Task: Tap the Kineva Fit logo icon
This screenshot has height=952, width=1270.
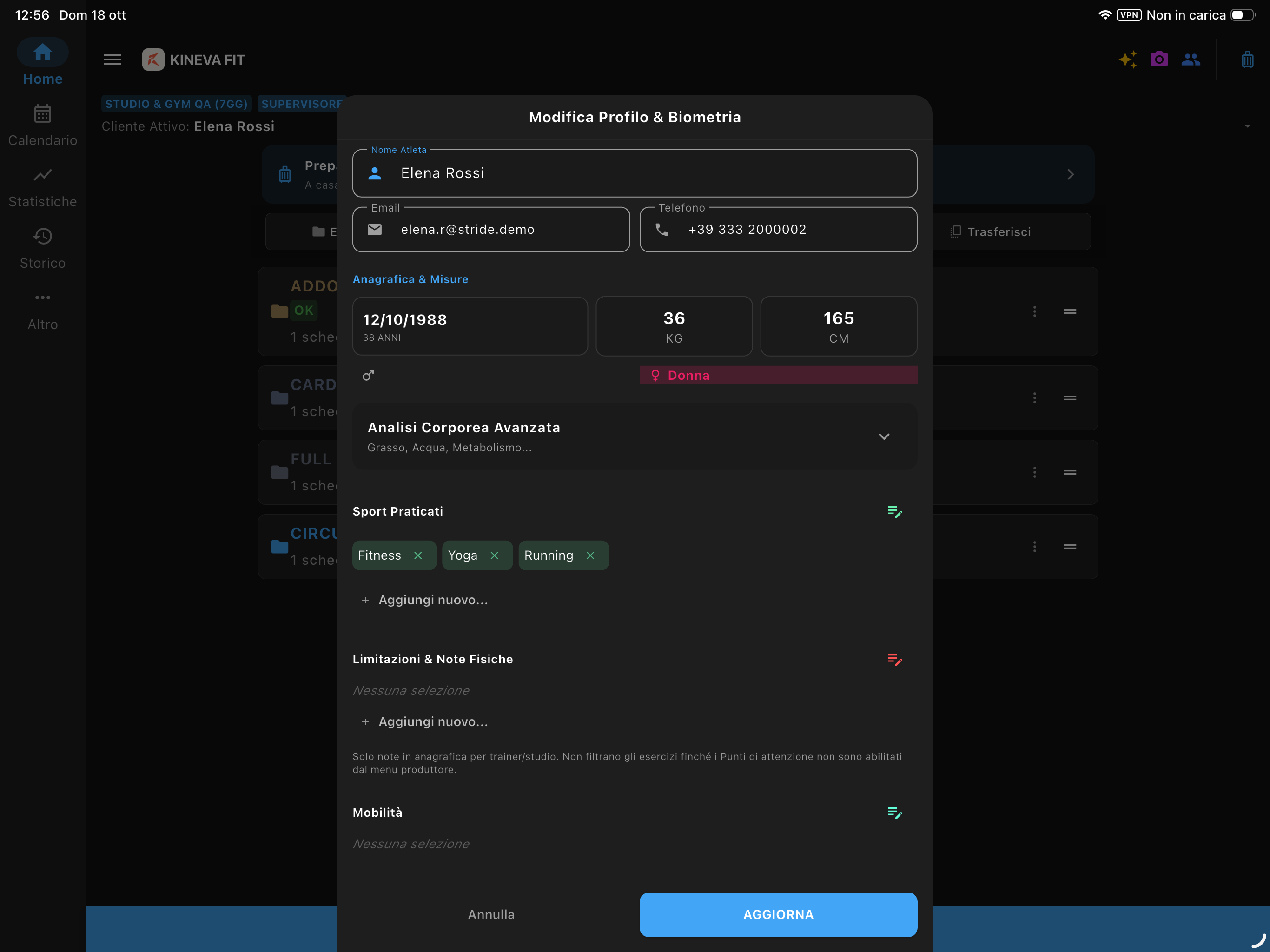Action: (x=153, y=59)
